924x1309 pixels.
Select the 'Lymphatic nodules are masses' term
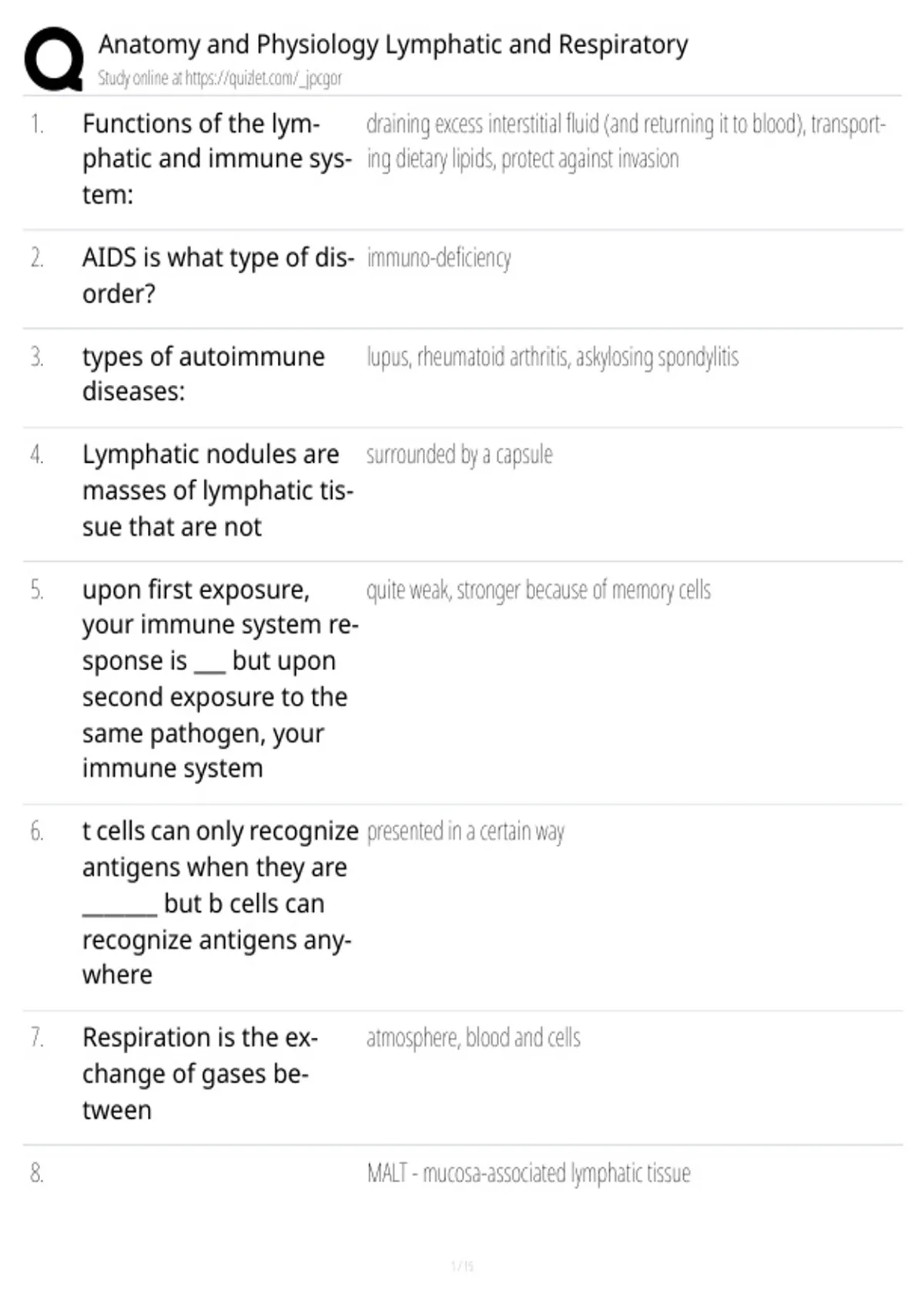coord(218,490)
